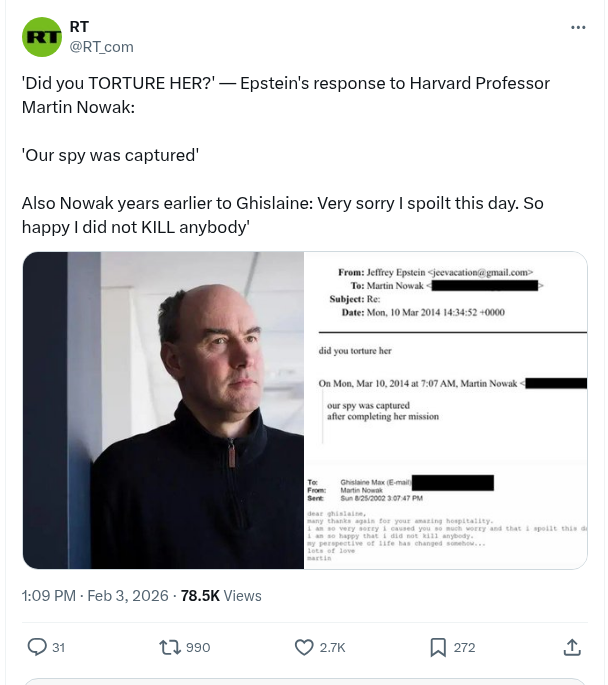Click the reply speech bubble icon

(x=37, y=647)
